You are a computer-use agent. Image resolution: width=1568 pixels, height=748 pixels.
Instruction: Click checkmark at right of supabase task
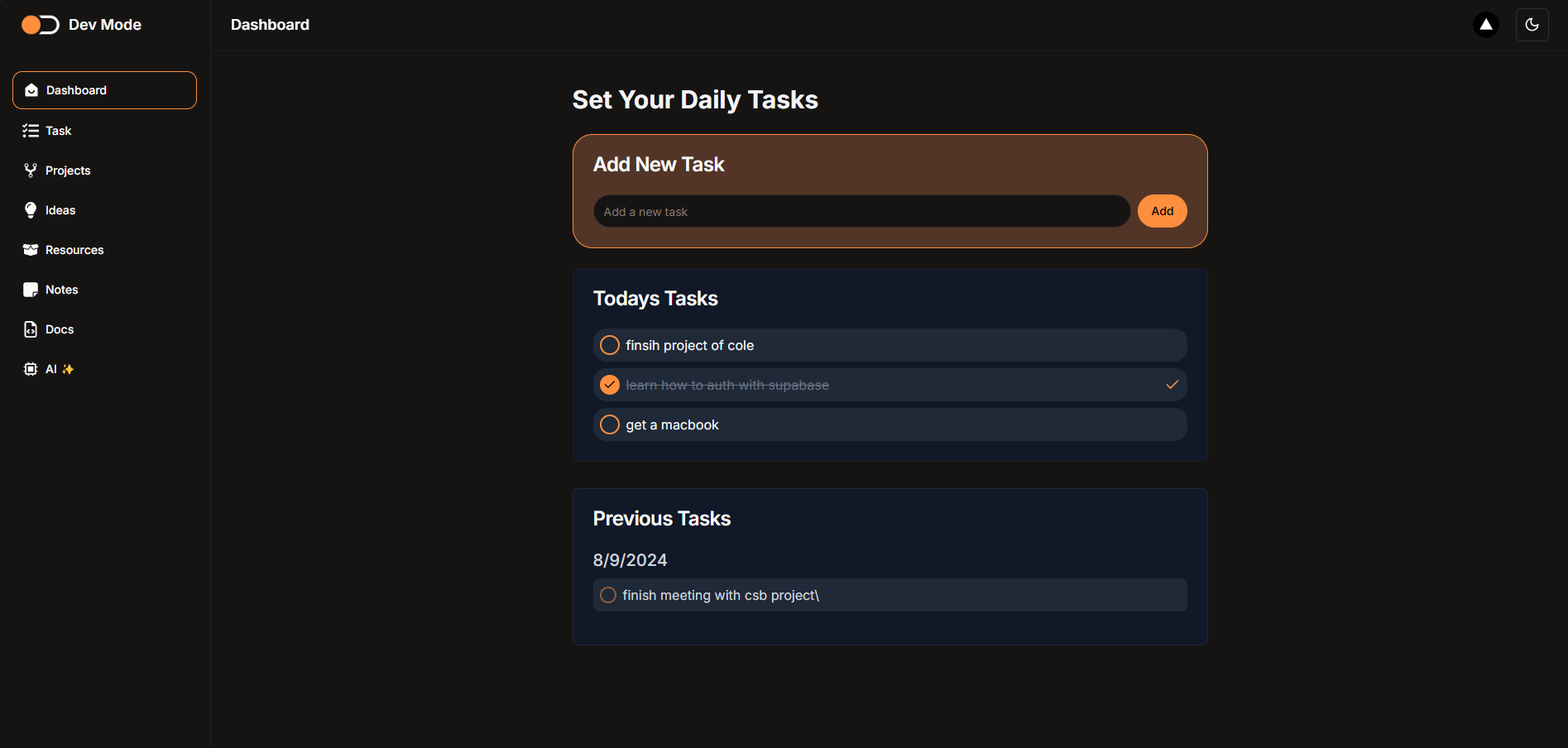[1172, 385]
